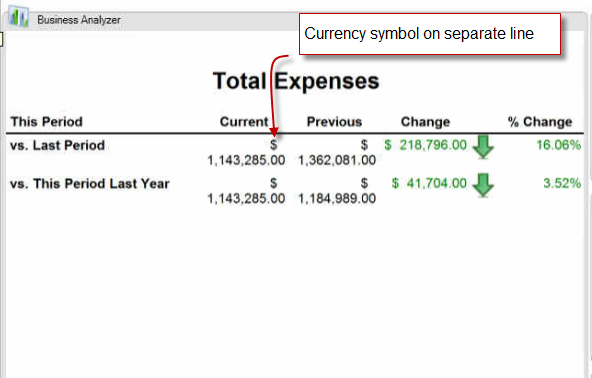Click the This Period column header
Screen dimensions: 592x378
(46, 122)
